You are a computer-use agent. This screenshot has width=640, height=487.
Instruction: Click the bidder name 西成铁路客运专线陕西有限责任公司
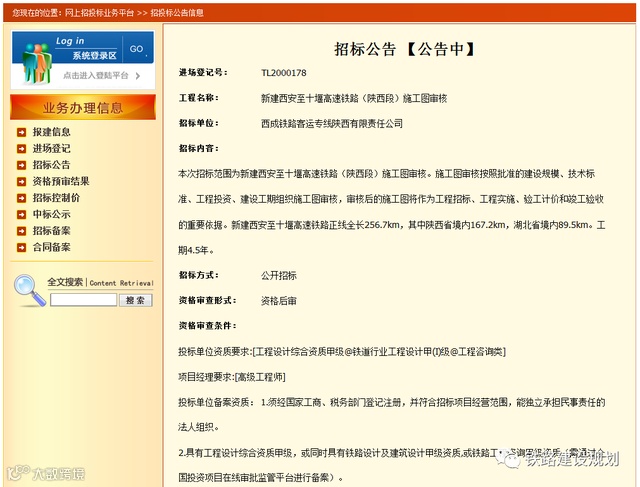(332, 124)
